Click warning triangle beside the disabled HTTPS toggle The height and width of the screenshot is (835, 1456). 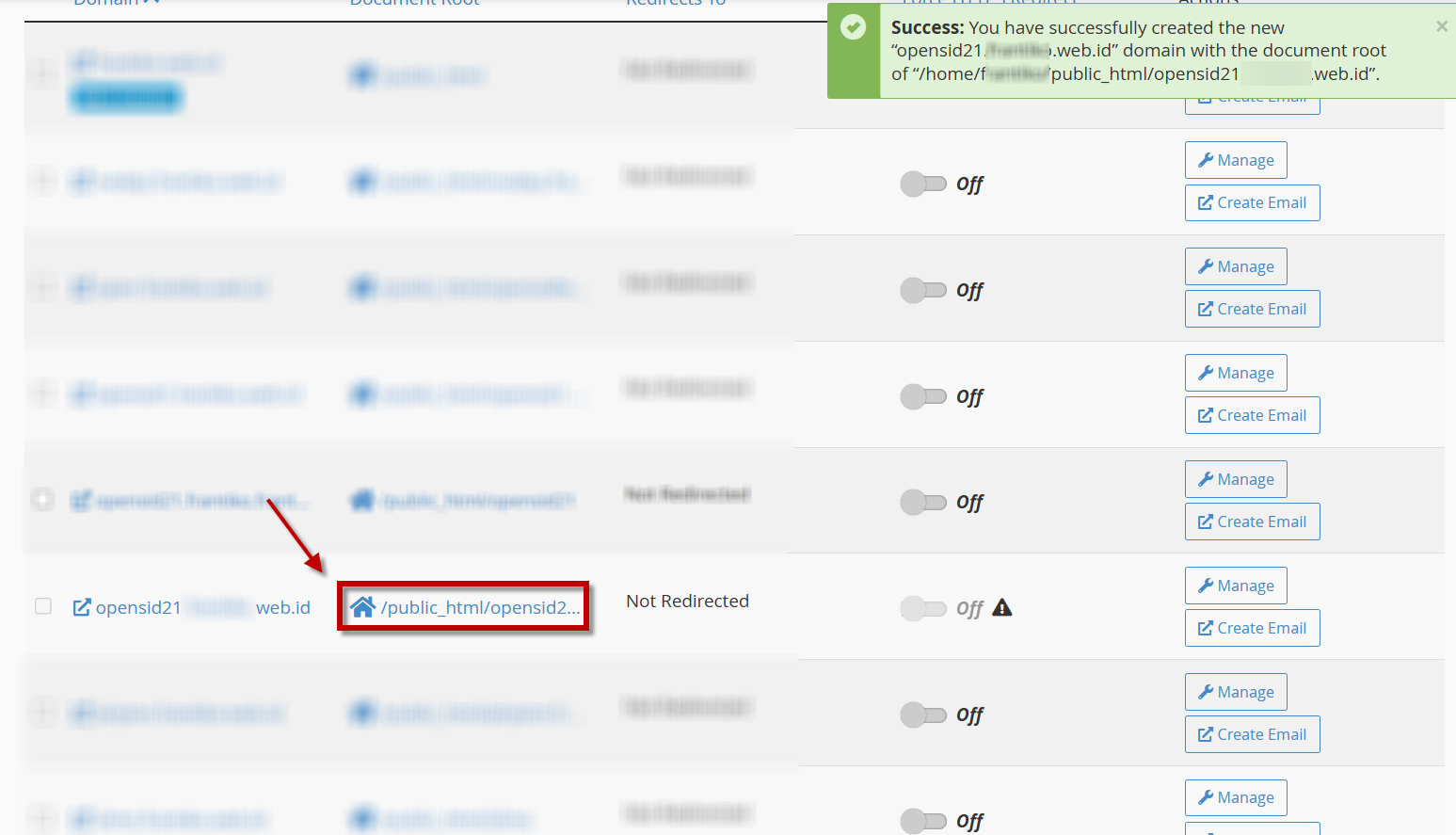tap(1002, 608)
